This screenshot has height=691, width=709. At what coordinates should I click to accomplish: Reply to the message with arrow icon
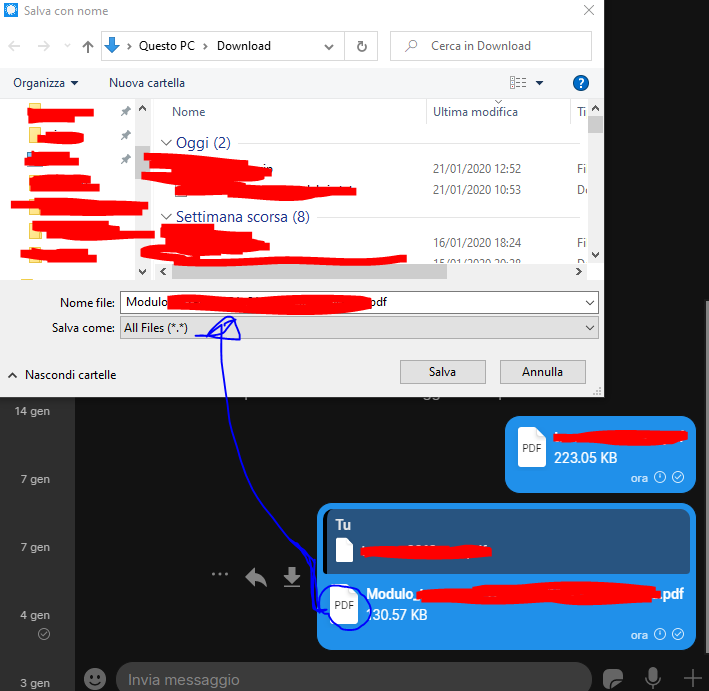pyautogui.click(x=256, y=577)
